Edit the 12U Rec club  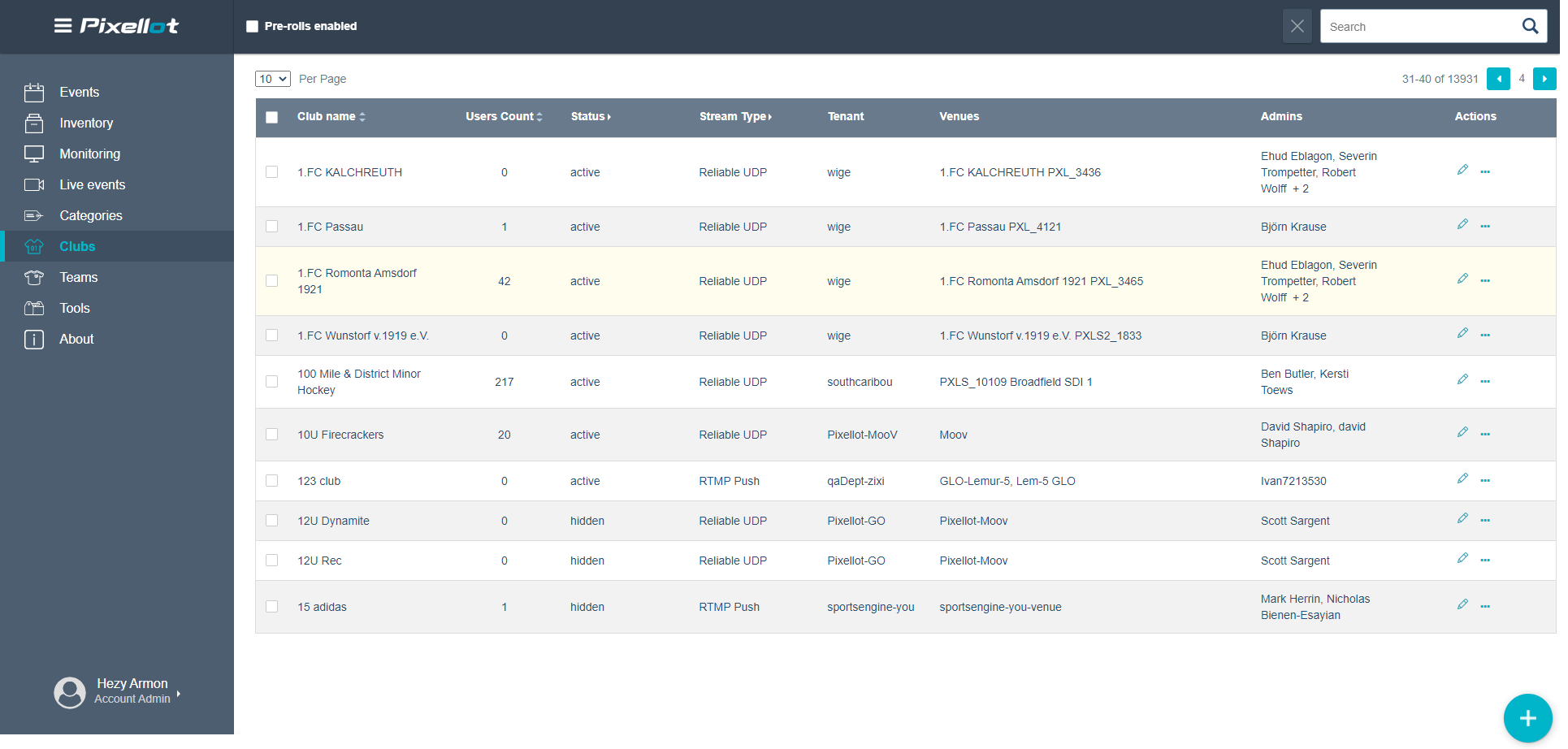[1462, 558]
